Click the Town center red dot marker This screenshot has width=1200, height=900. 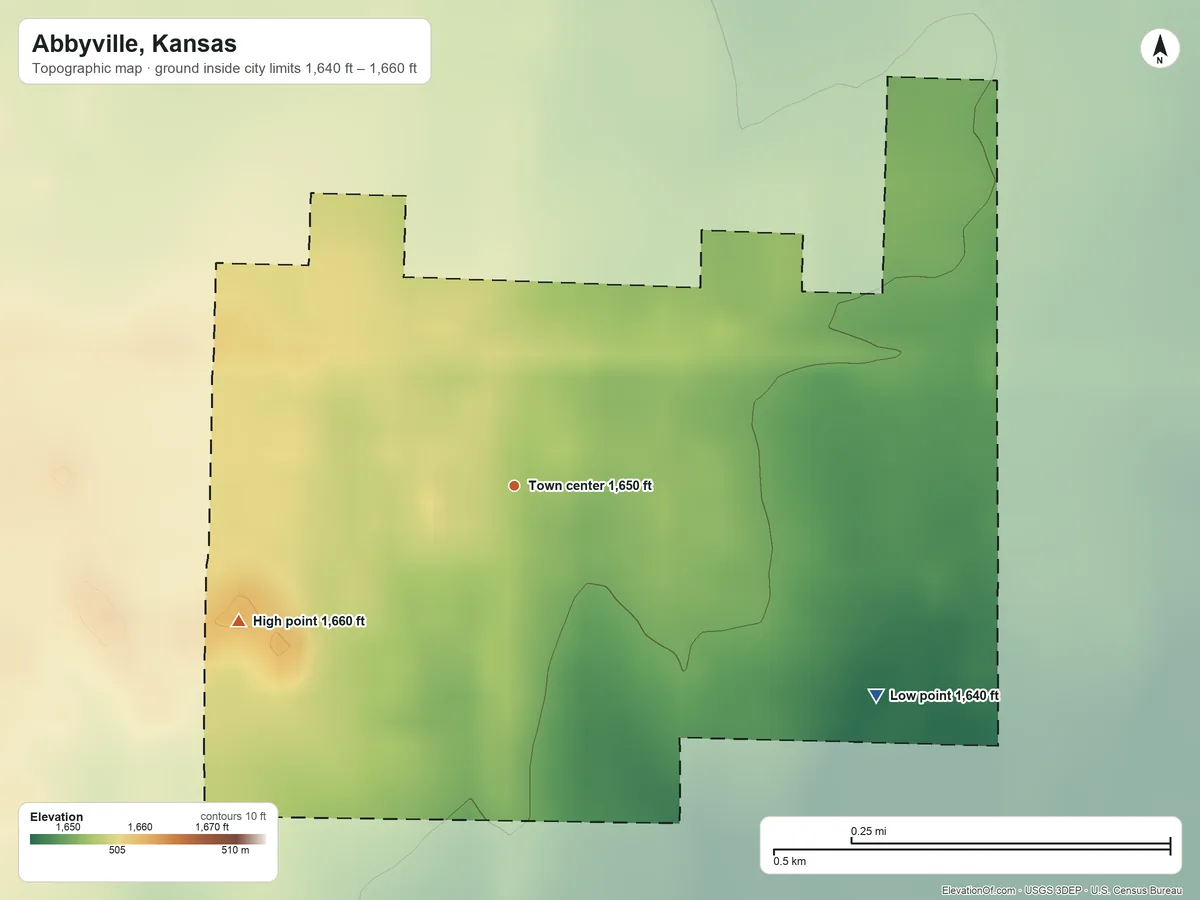click(514, 485)
